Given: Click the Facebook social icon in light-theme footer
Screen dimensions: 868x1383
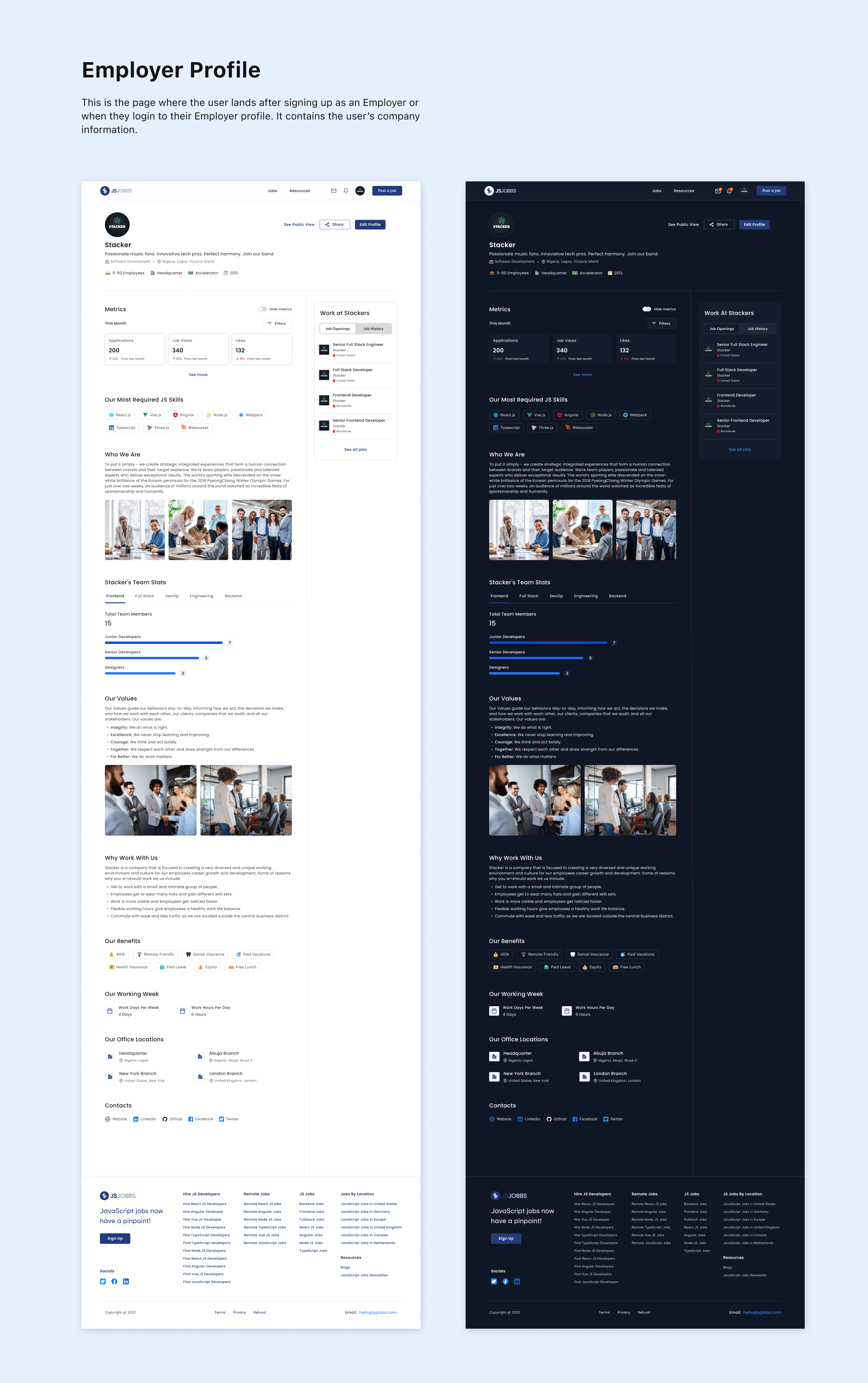Looking at the screenshot, I should (114, 1282).
